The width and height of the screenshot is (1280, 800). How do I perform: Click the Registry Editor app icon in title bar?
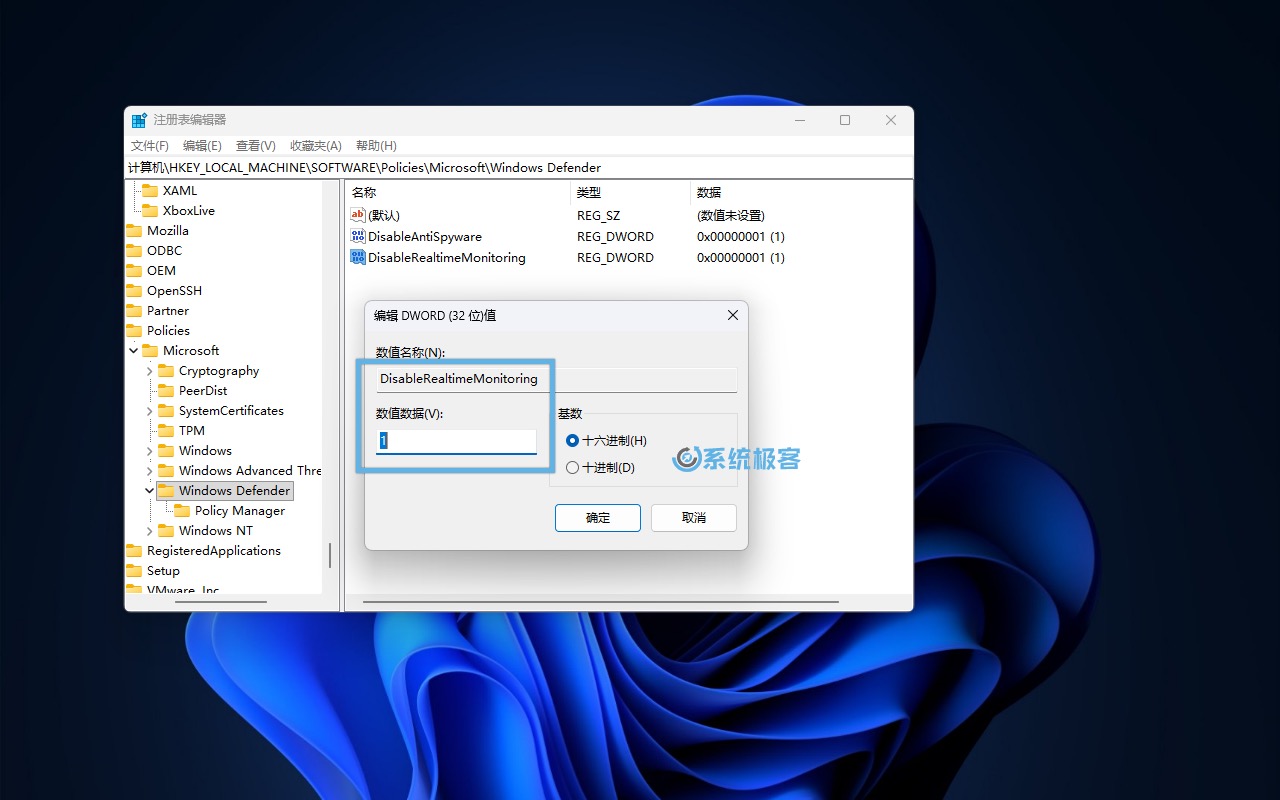[139, 120]
